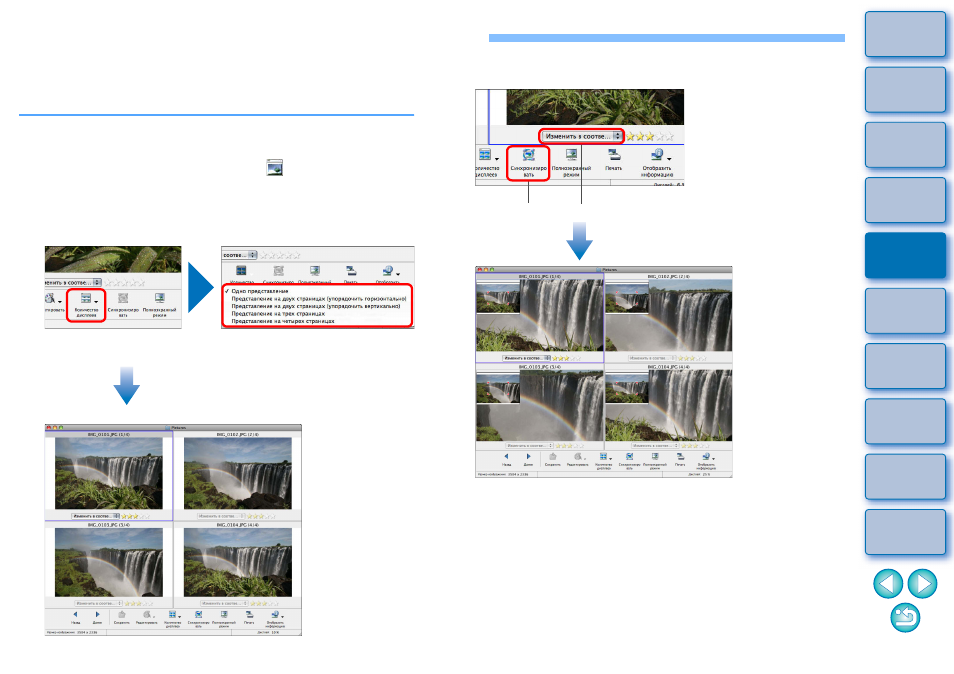Click Печать icon in bottom-left four-pane window
Image resolution: width=954 pixels, height=674 pixels.
point(249,614)
